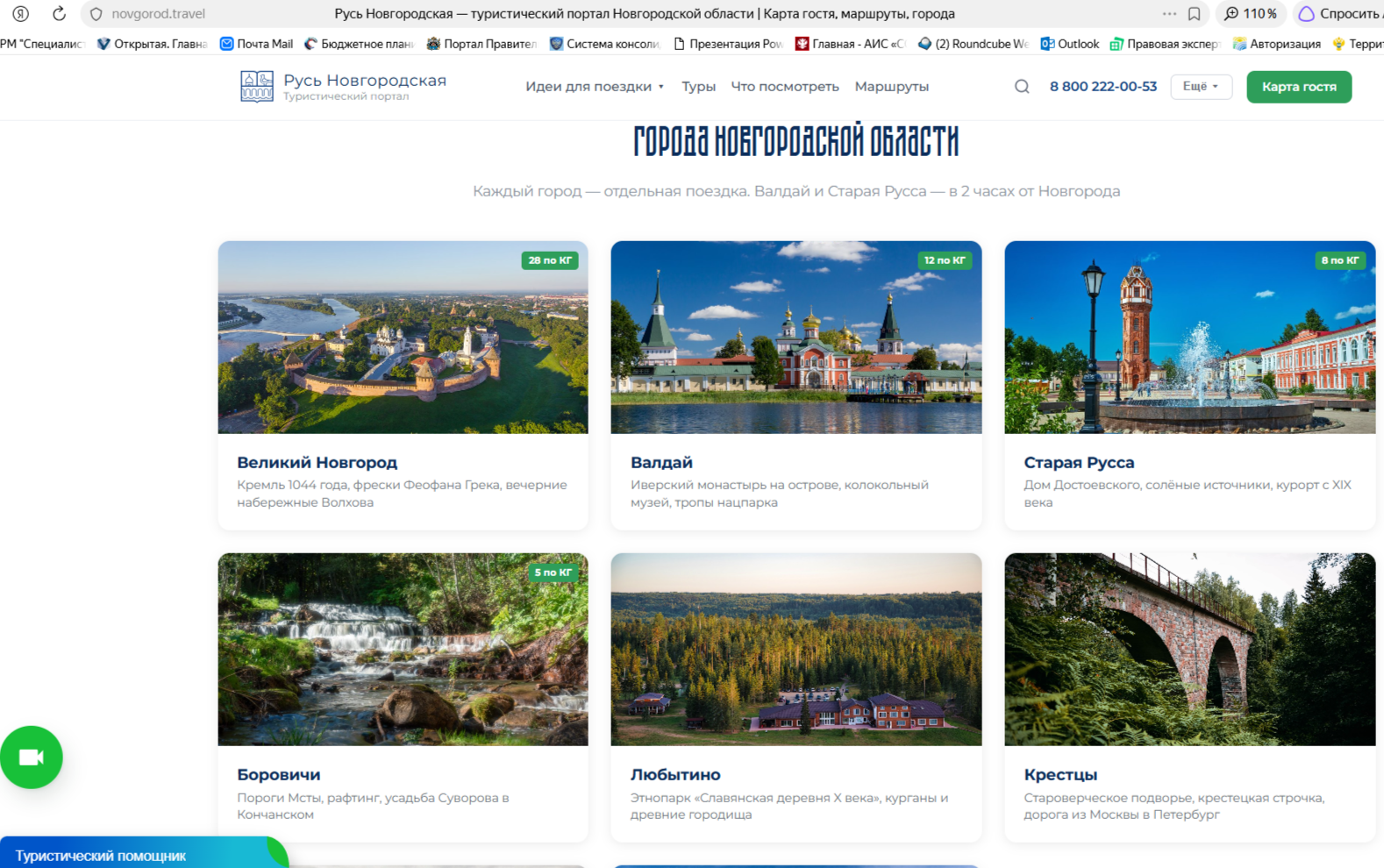Open site protection shield icon

coord(96,14)
